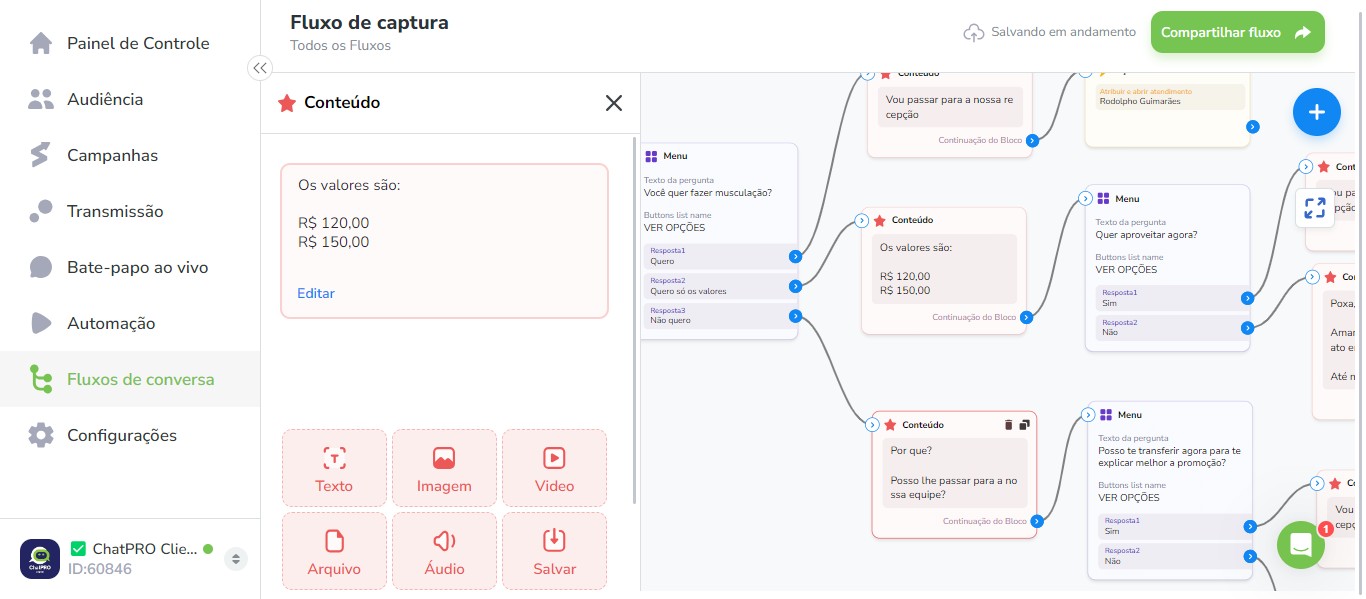
Task: Click the blue plus add block button
Action: [1317, 112]
